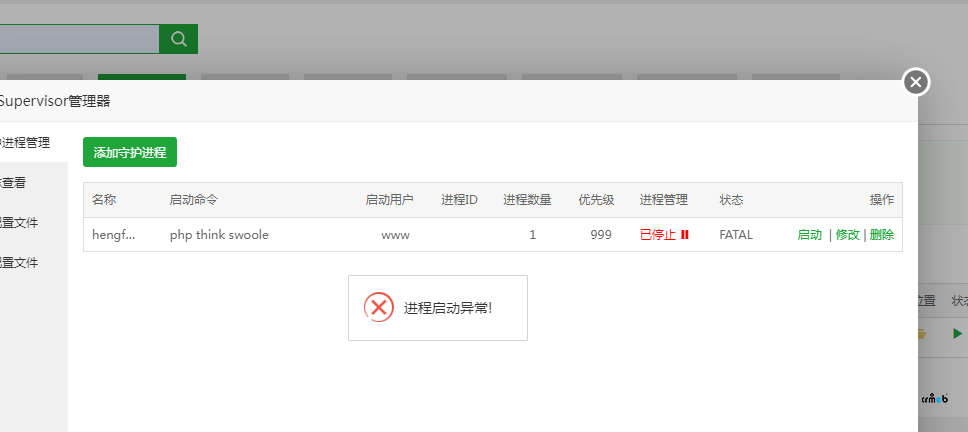Click the Supervisor管理器 dialog title
968x432 pixels.
point(54,101)
